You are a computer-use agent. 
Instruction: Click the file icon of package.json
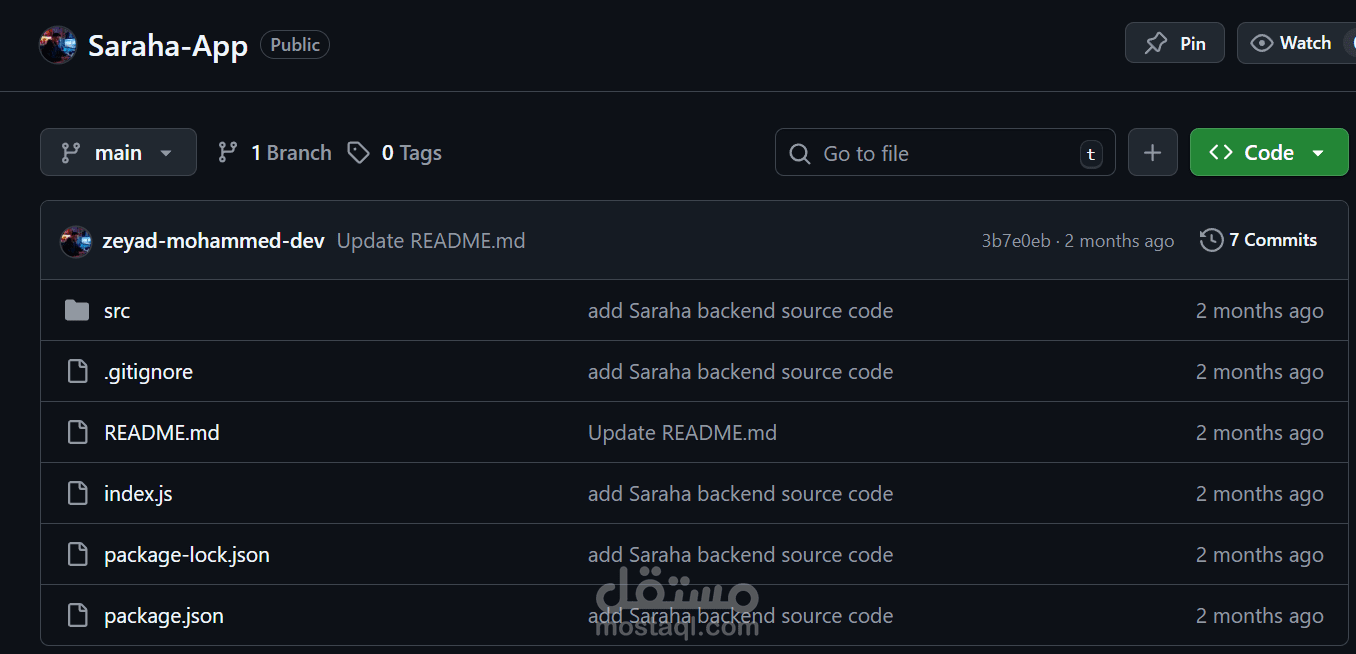tap(77, 616)
